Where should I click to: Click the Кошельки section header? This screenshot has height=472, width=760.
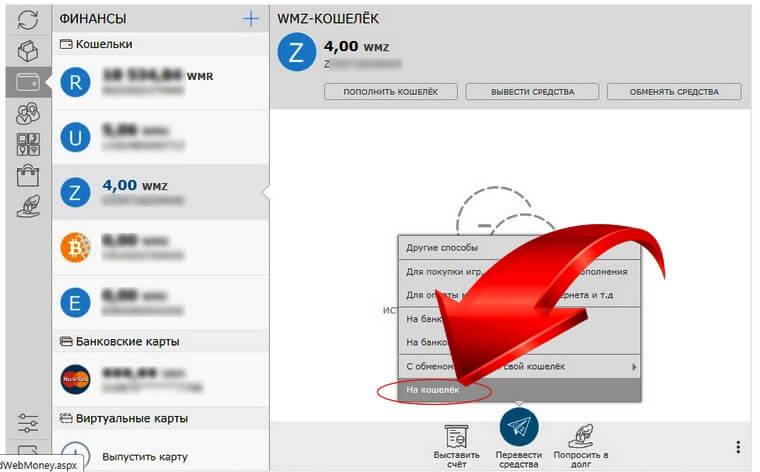coord(160,44)
